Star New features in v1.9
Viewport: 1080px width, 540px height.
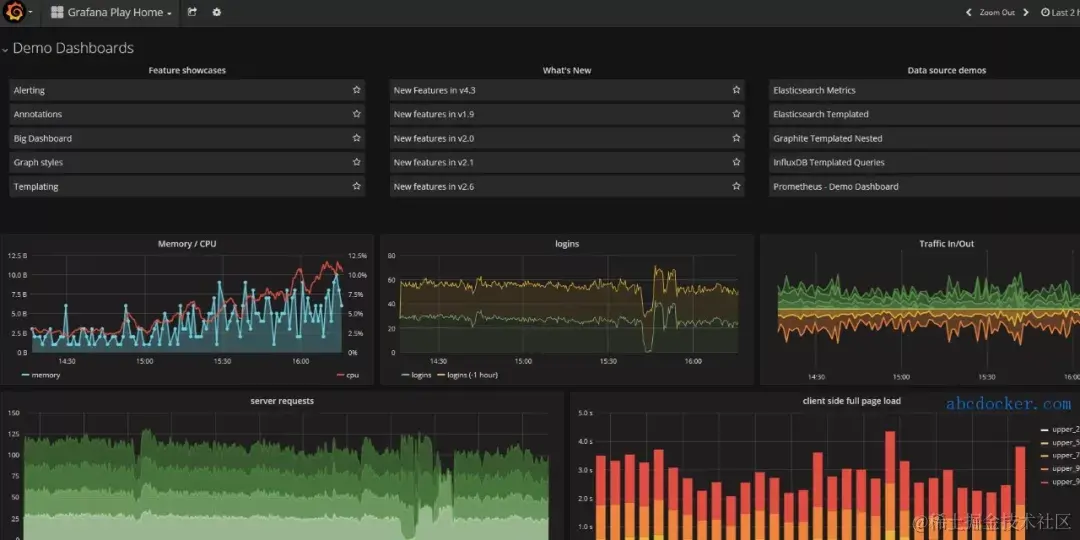click(736, 114)
